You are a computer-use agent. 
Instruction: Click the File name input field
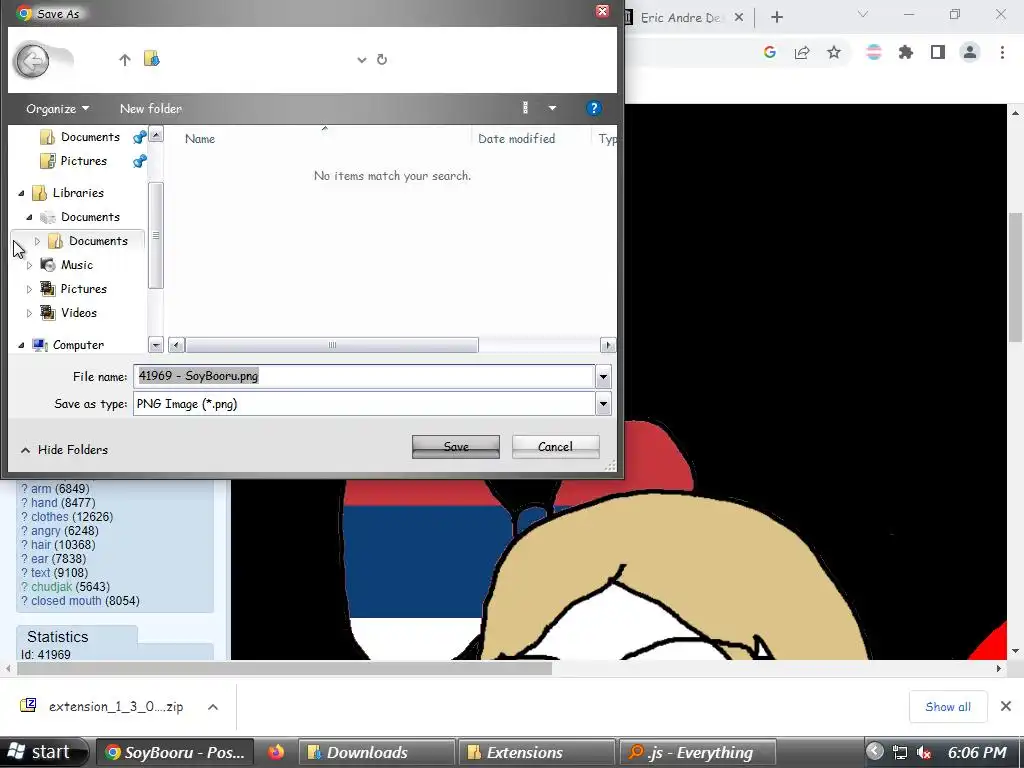[x=364, y=376]
